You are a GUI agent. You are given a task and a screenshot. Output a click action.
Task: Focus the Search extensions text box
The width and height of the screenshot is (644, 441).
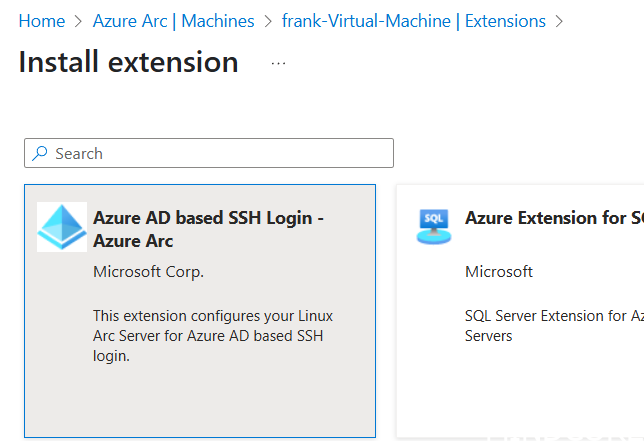click(x=220, y=153)
